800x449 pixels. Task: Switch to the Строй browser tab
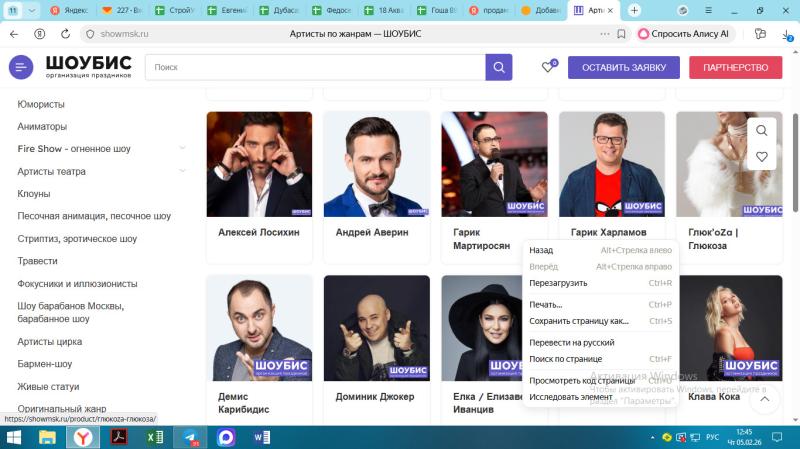[174, 10]
